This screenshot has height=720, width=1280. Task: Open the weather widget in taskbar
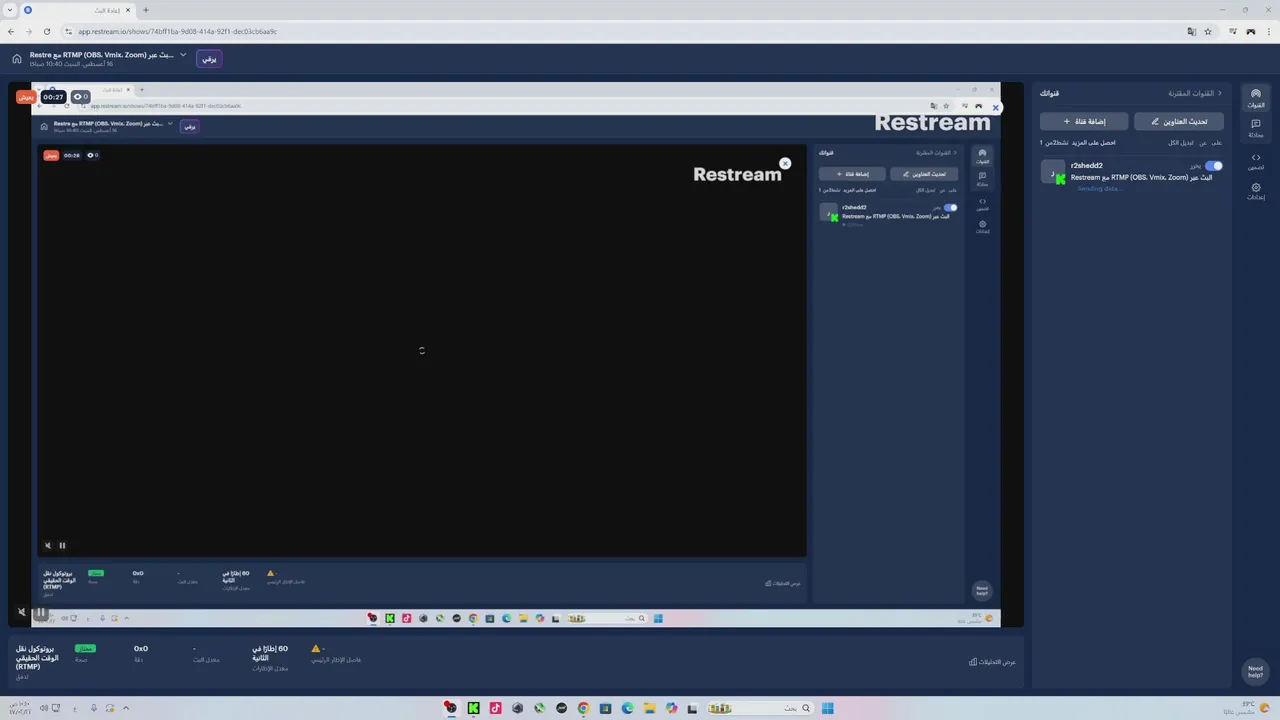coord(1245,708)
